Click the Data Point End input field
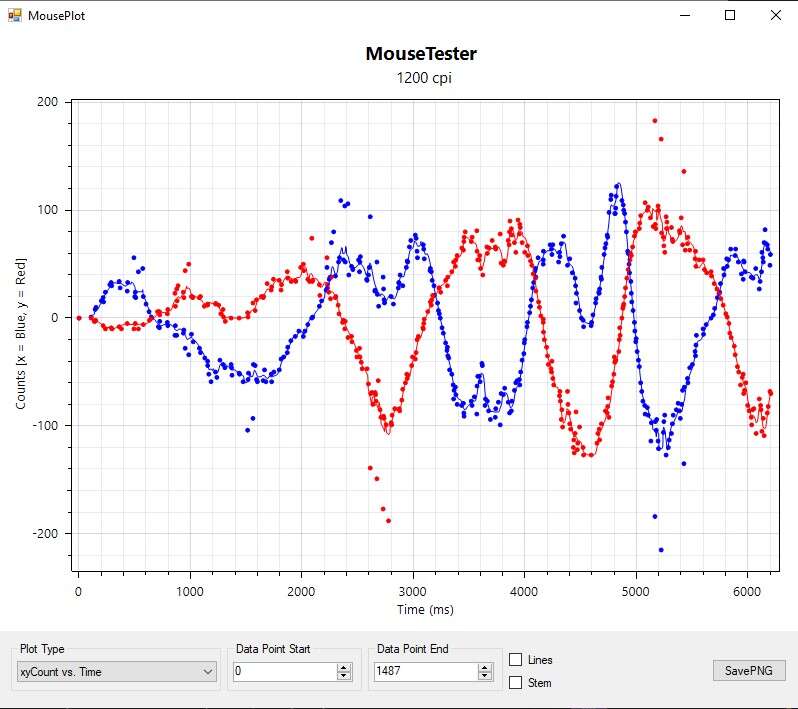The width and height of the screenshot is (798, 709). [426, 672]
